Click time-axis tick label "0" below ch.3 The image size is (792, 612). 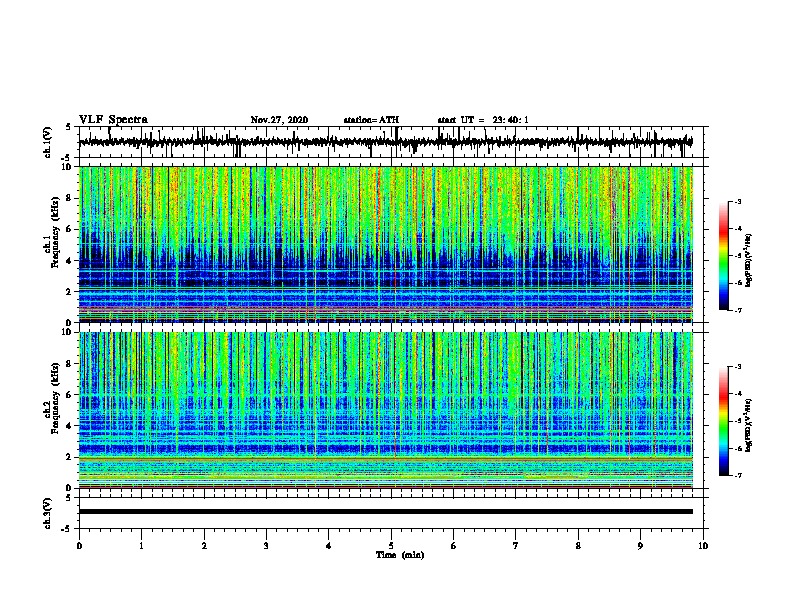[x=79, y=546]
